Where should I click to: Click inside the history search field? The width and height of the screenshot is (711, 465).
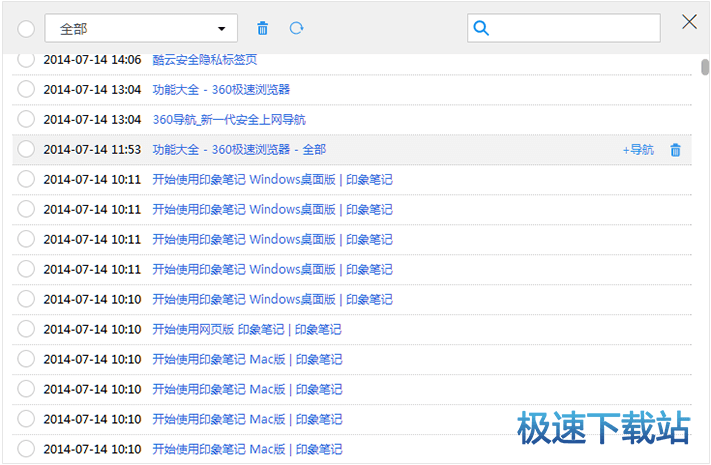(564, 28)
